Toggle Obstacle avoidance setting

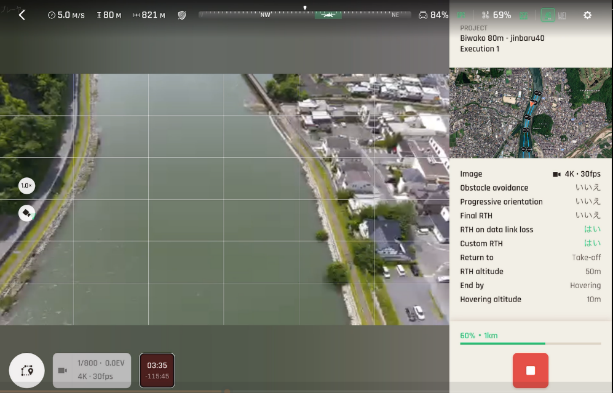point(531,188)
